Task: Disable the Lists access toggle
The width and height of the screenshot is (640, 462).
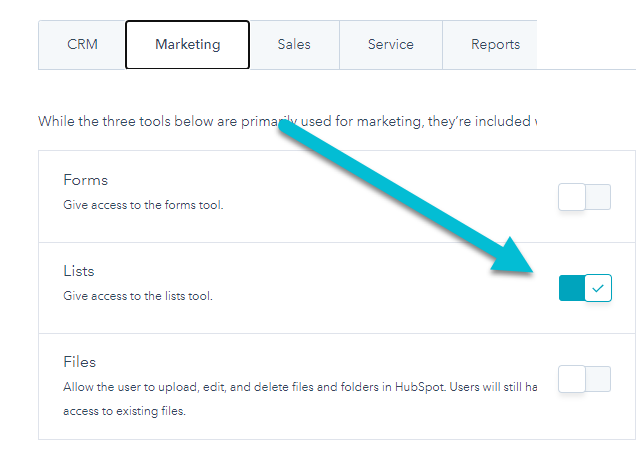Action: point(585,288)
